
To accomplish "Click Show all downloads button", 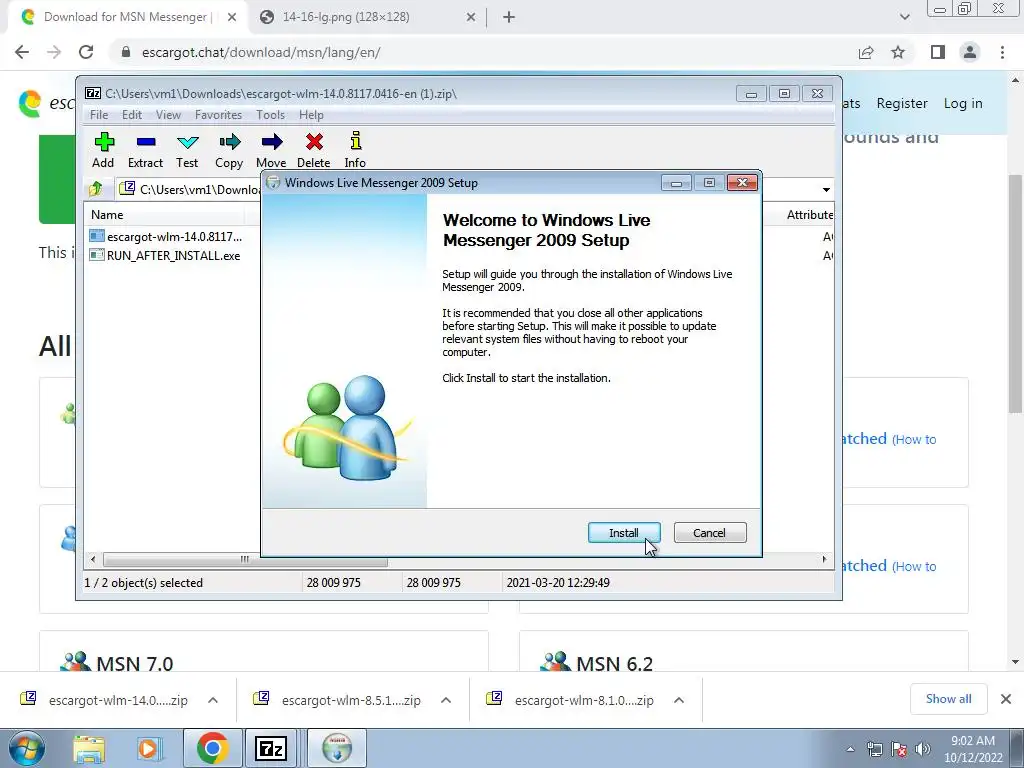I will point(948,699).
